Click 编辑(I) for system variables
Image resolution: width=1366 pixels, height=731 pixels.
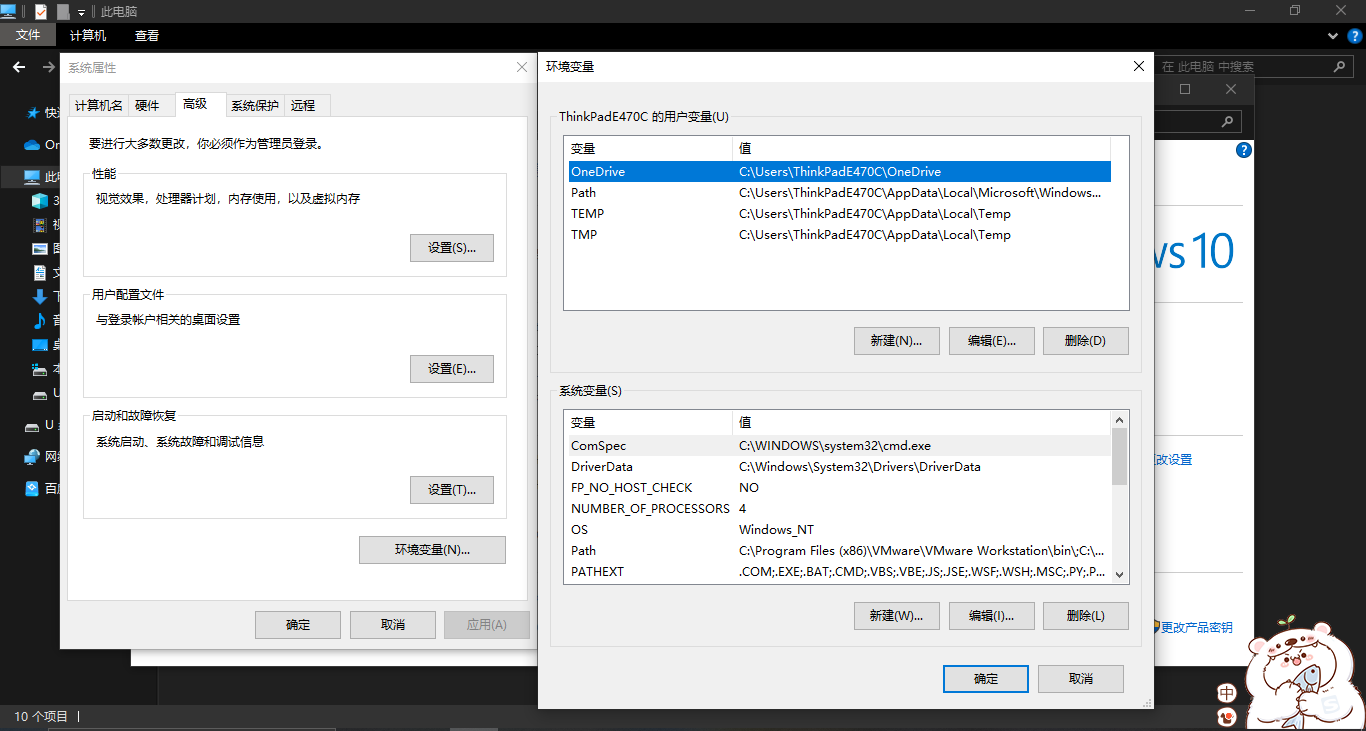point(992,615)
